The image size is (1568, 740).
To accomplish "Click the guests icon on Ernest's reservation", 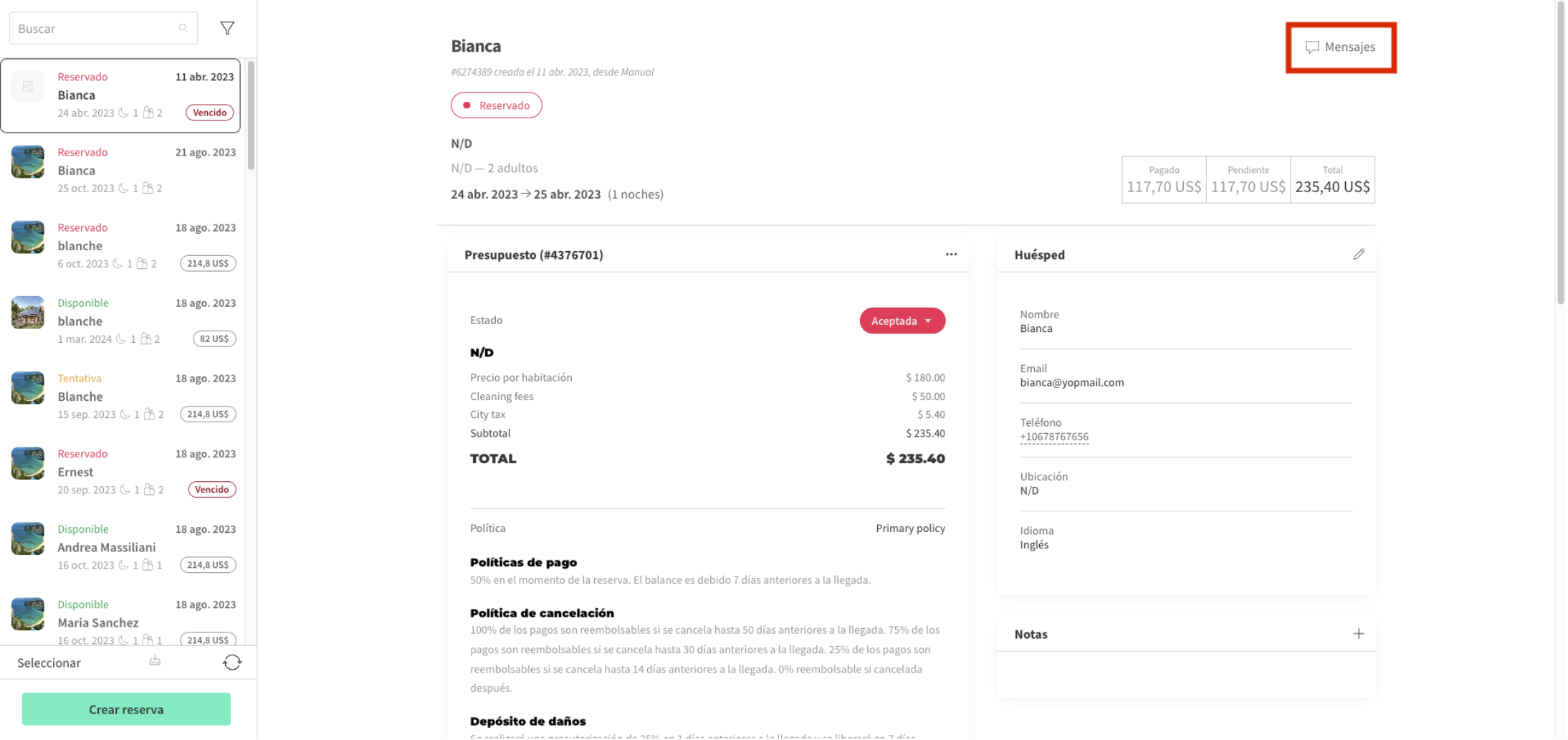I will coord(150,490).
